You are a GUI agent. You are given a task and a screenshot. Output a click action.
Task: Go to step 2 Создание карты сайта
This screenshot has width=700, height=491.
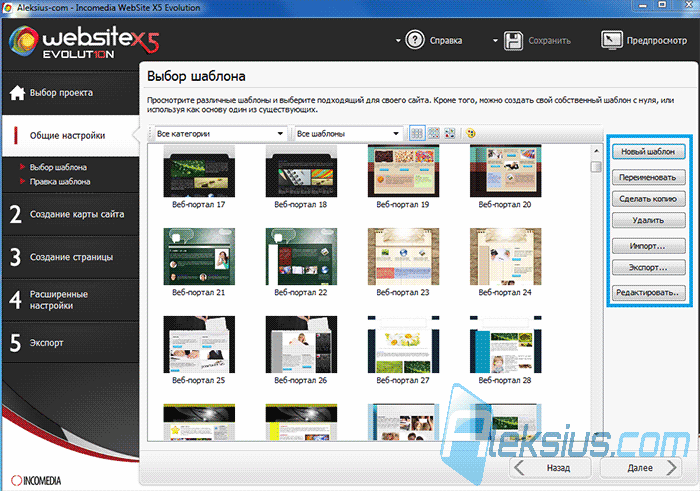(x=71, y=214)
